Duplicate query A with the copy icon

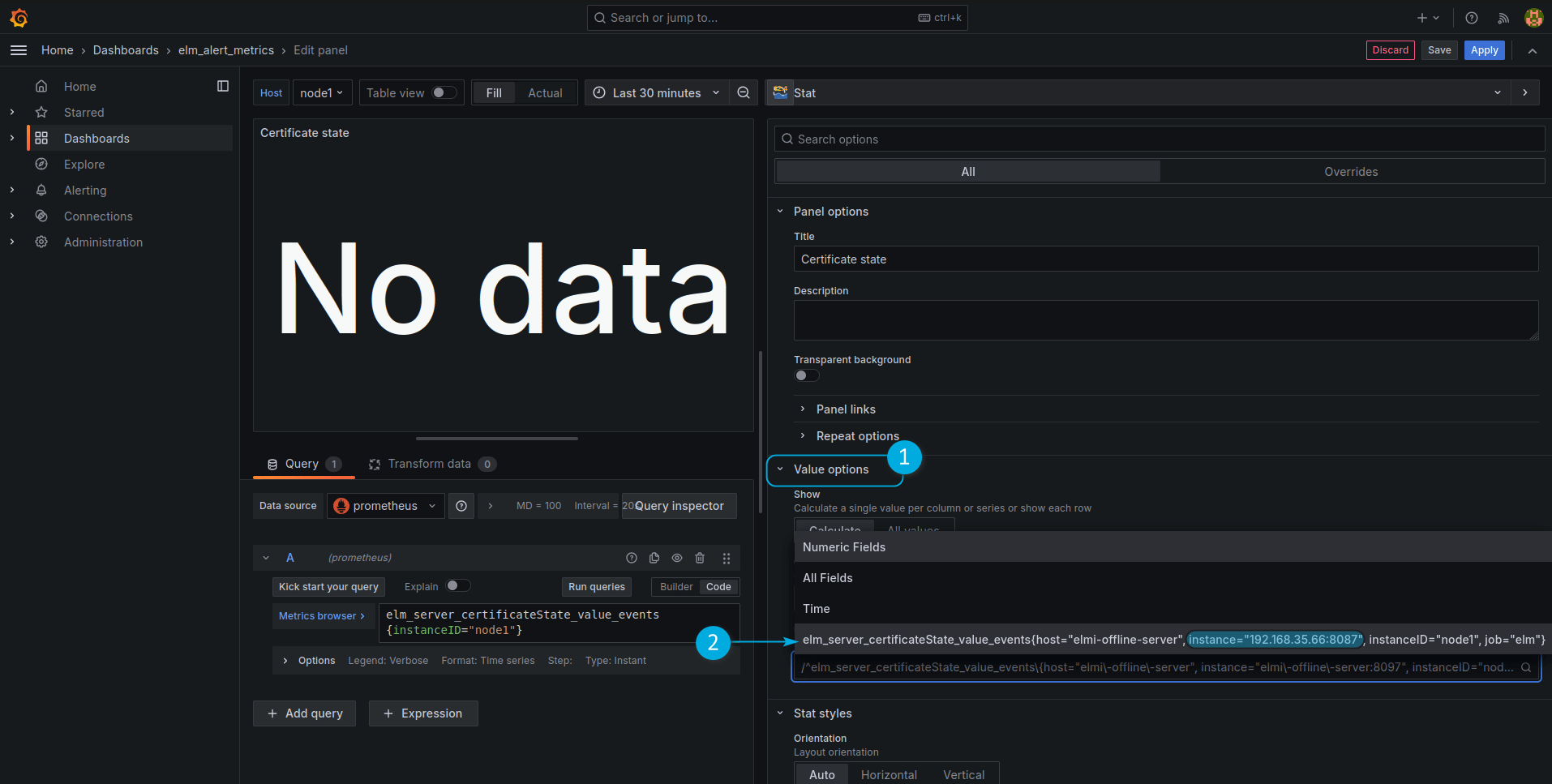(654, 558)
